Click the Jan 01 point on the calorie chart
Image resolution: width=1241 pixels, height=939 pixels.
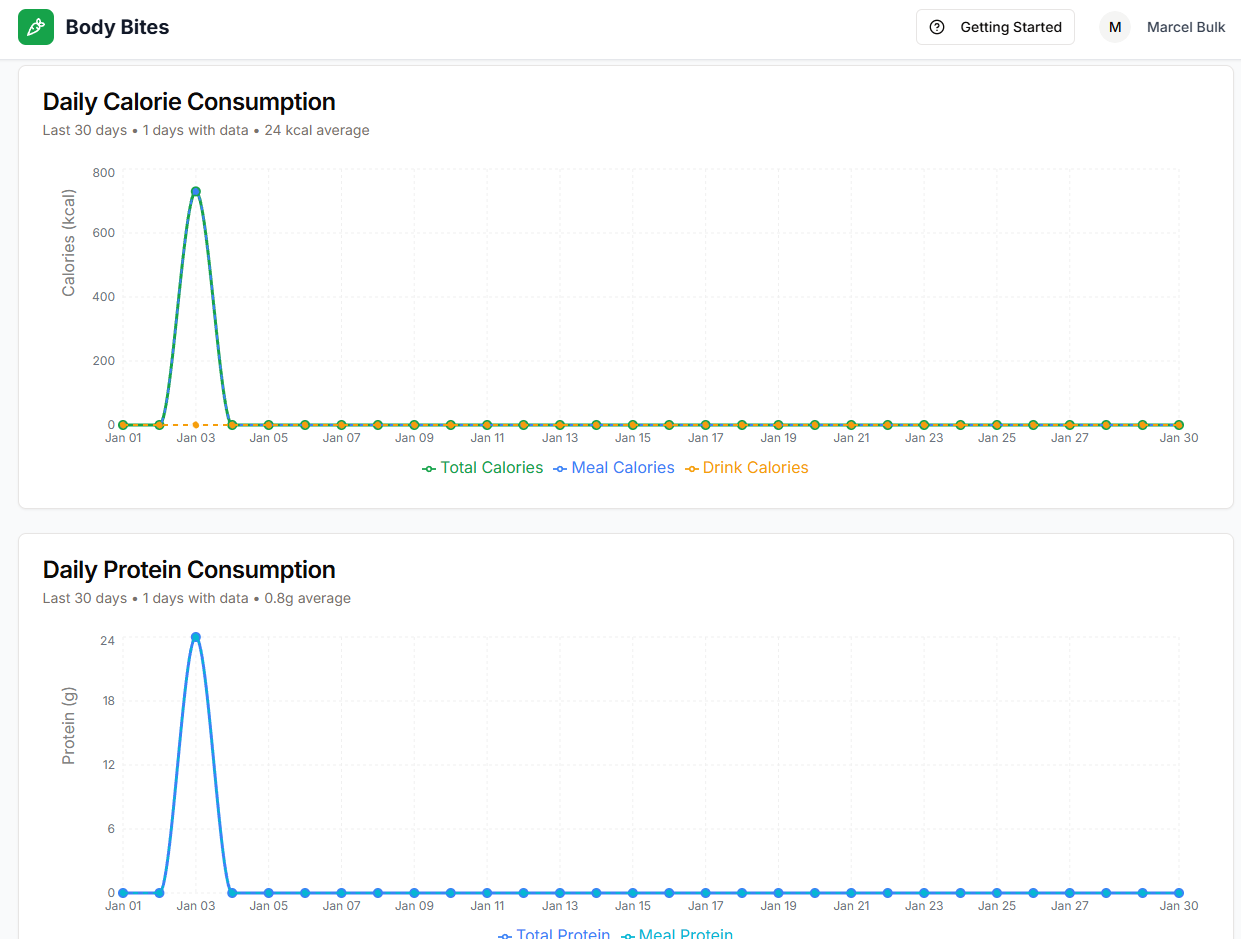pos(122,424)
